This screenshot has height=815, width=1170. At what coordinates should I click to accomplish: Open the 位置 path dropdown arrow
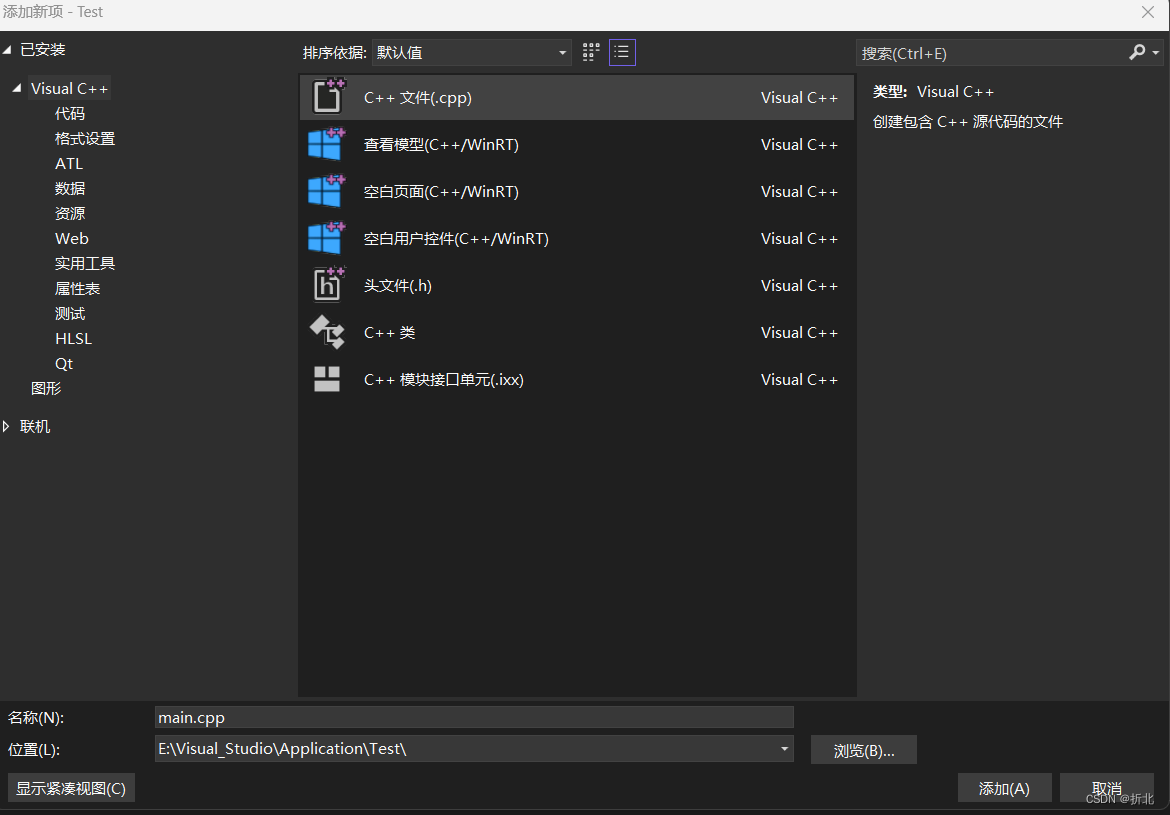[784, 749]
